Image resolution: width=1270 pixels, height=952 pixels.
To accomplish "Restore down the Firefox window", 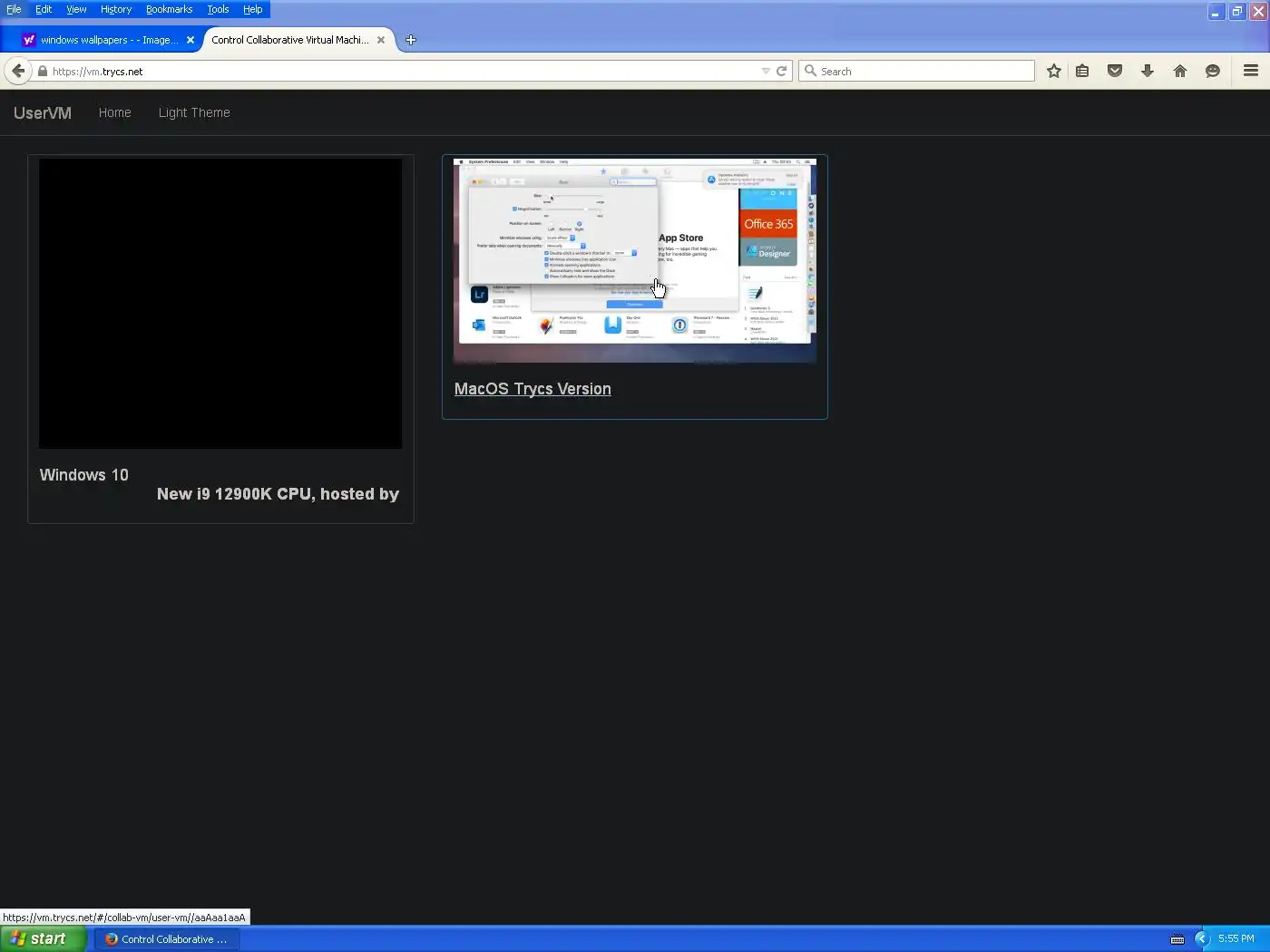I will [1236, 11].
